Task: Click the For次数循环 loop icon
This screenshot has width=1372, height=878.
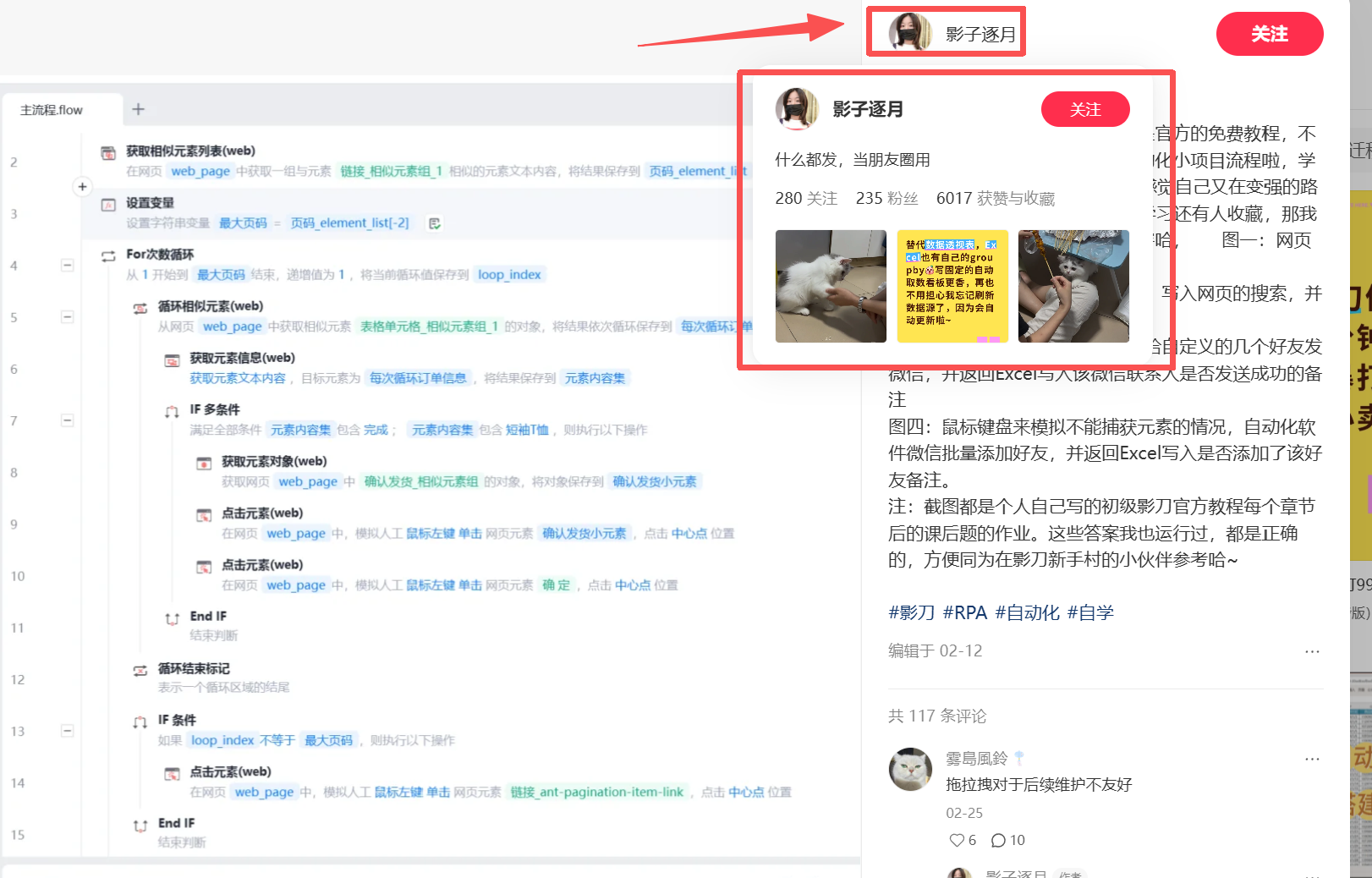Action: (108, 255)
